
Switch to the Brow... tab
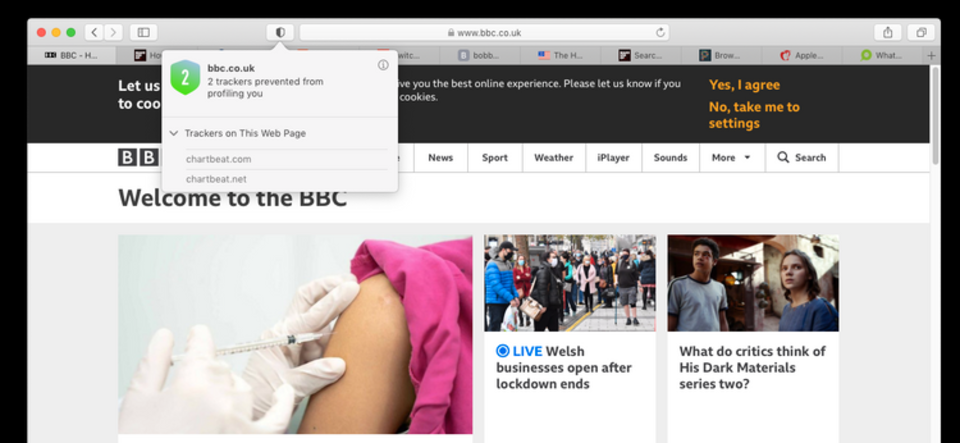(721, 55)
